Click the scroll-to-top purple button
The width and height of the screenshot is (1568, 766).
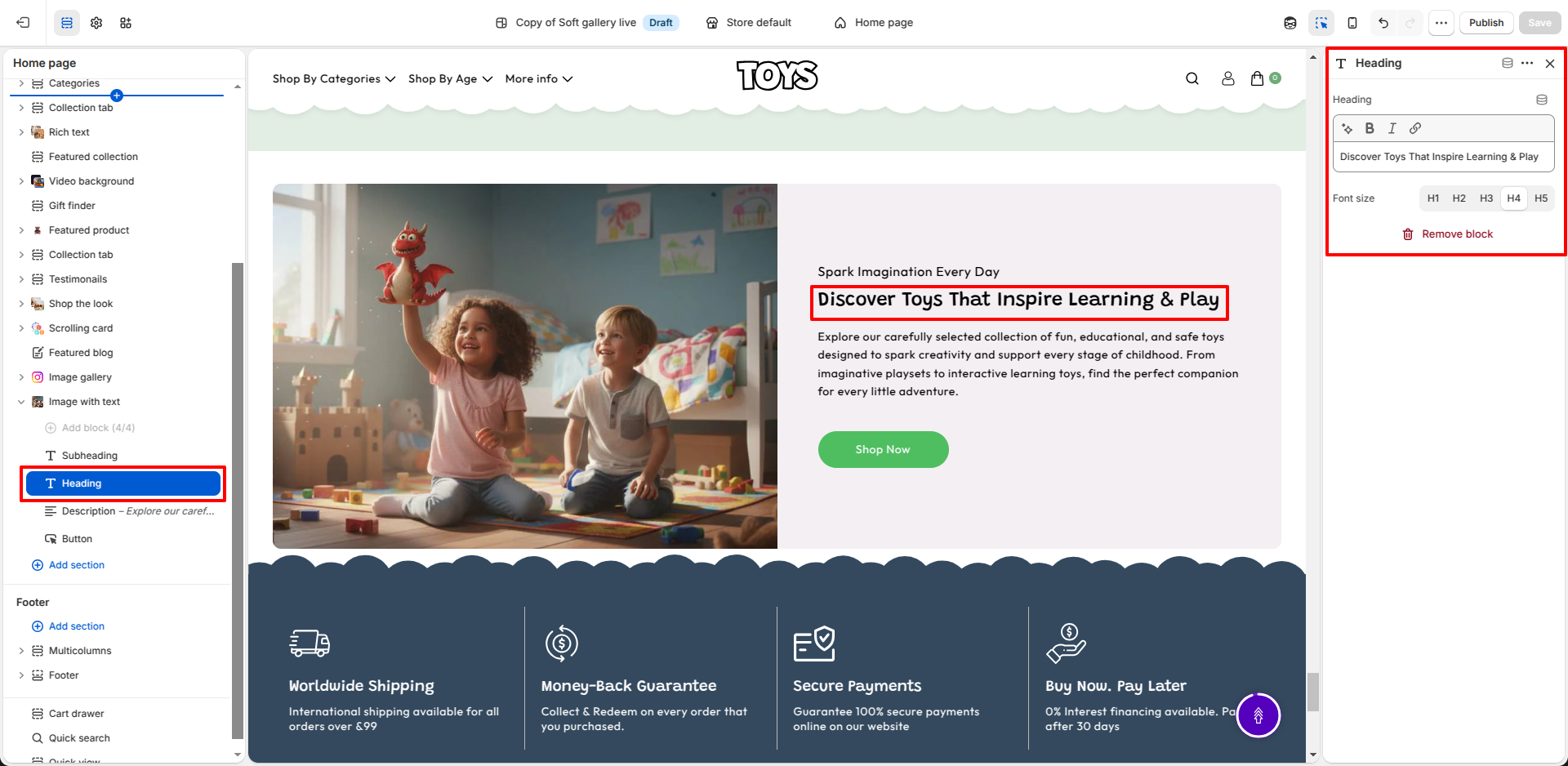coord(1258,715)
